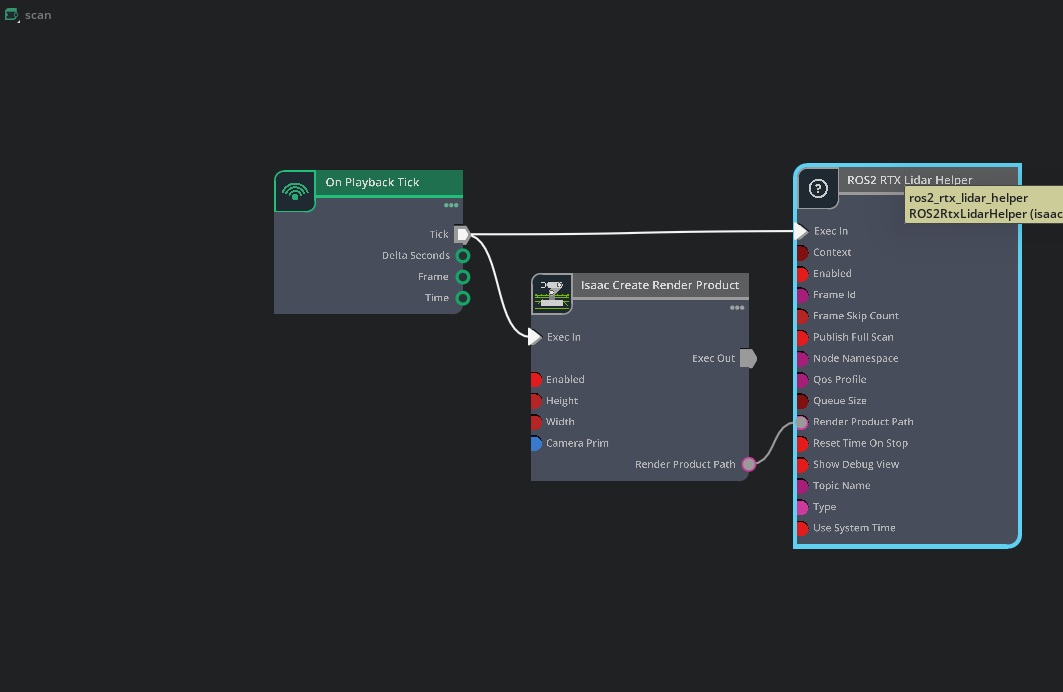Screen dimensions: 1063x692
Task: Click the Frame Skip Count input port
Action: point(803,316)
